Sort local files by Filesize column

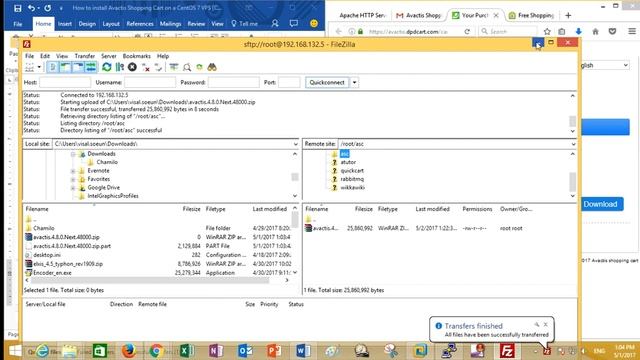coord(191,209)
